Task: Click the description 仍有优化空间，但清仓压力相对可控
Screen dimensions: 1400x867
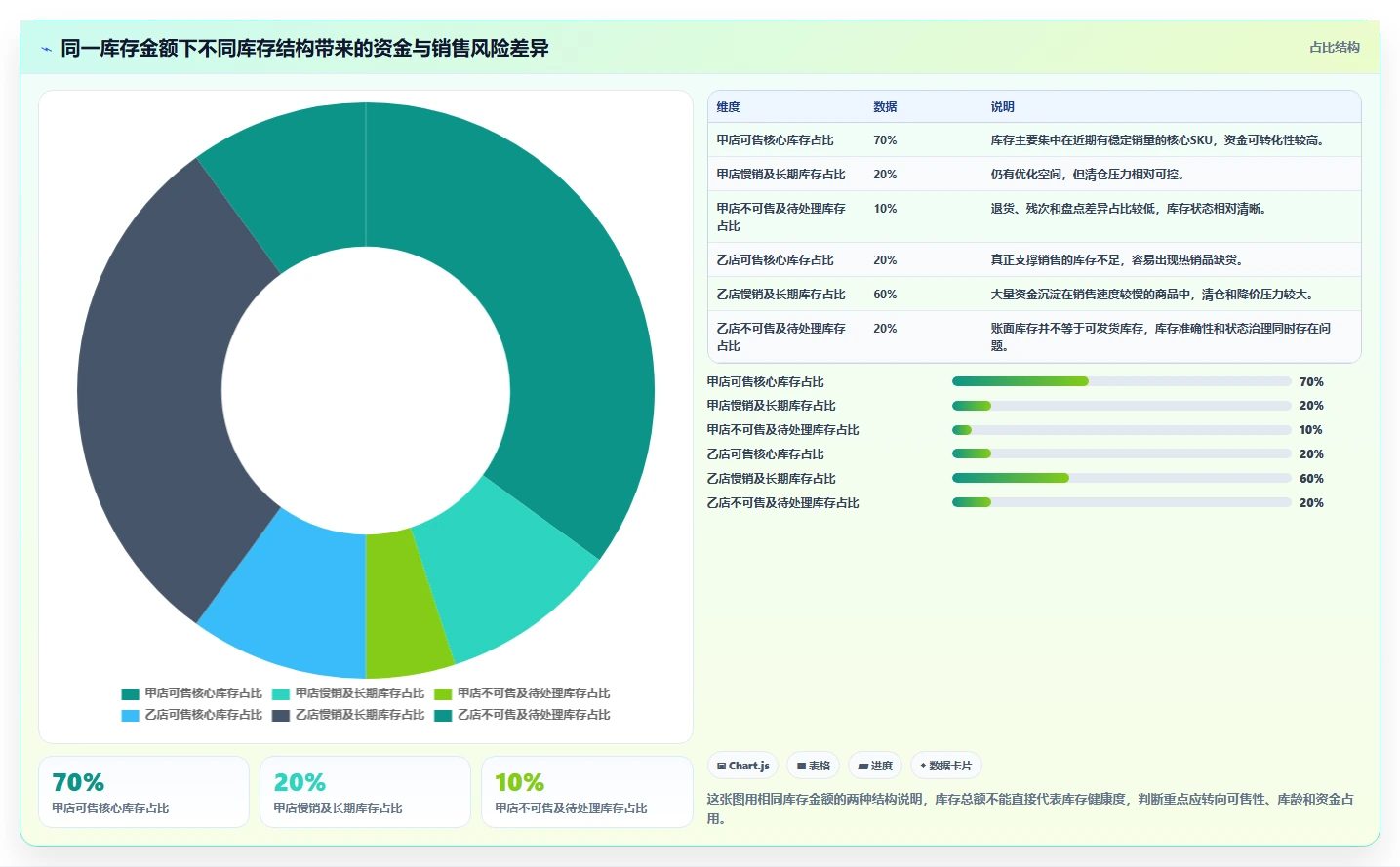Action: pos(1089,175)
